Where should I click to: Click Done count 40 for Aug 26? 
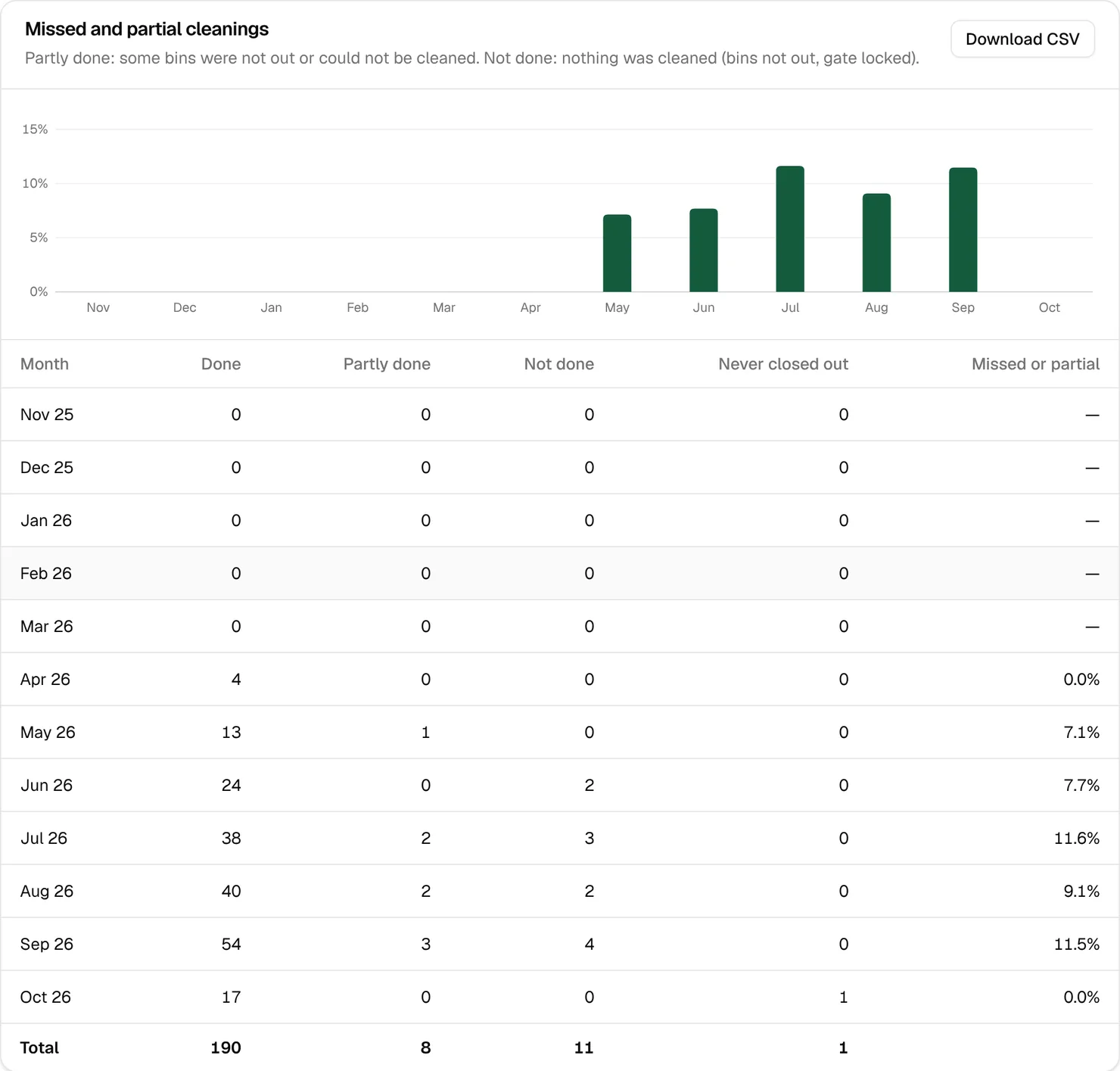[x=232, y=892]
